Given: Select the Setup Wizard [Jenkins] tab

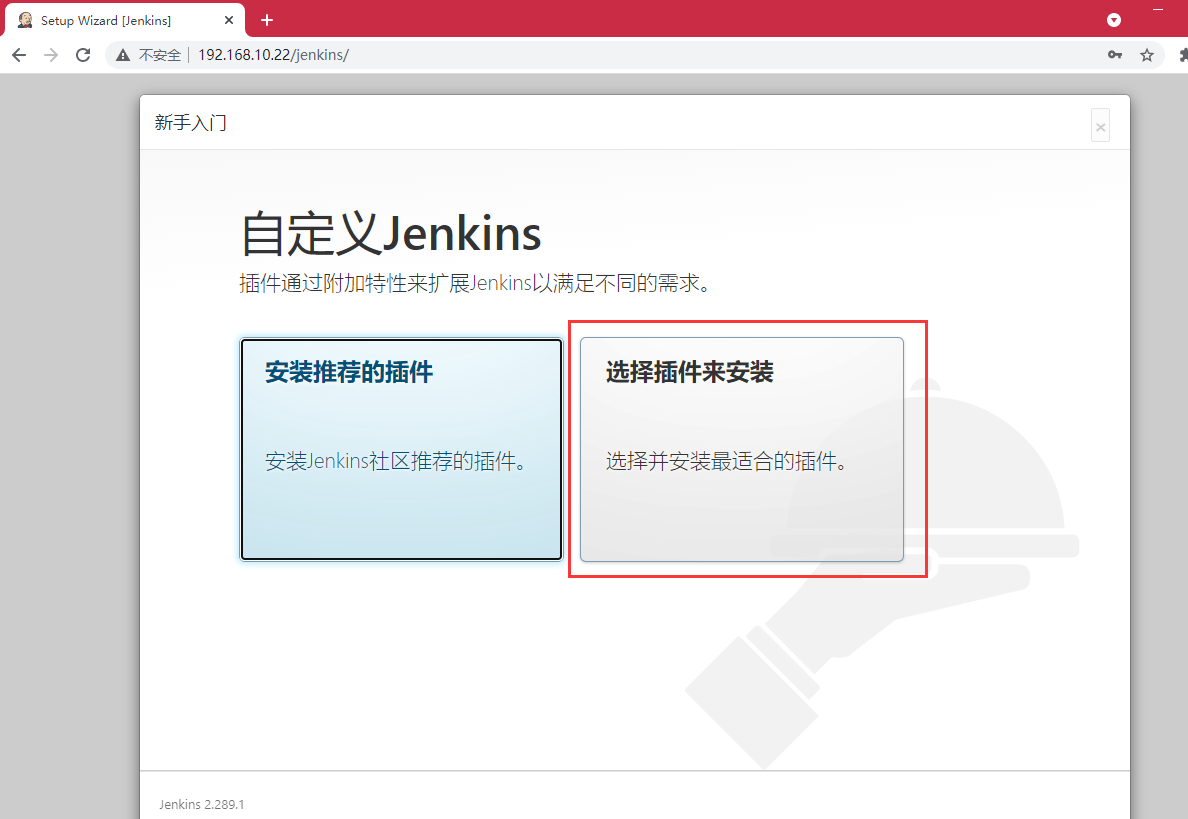Looking at the screenshot, I should 124,20.
